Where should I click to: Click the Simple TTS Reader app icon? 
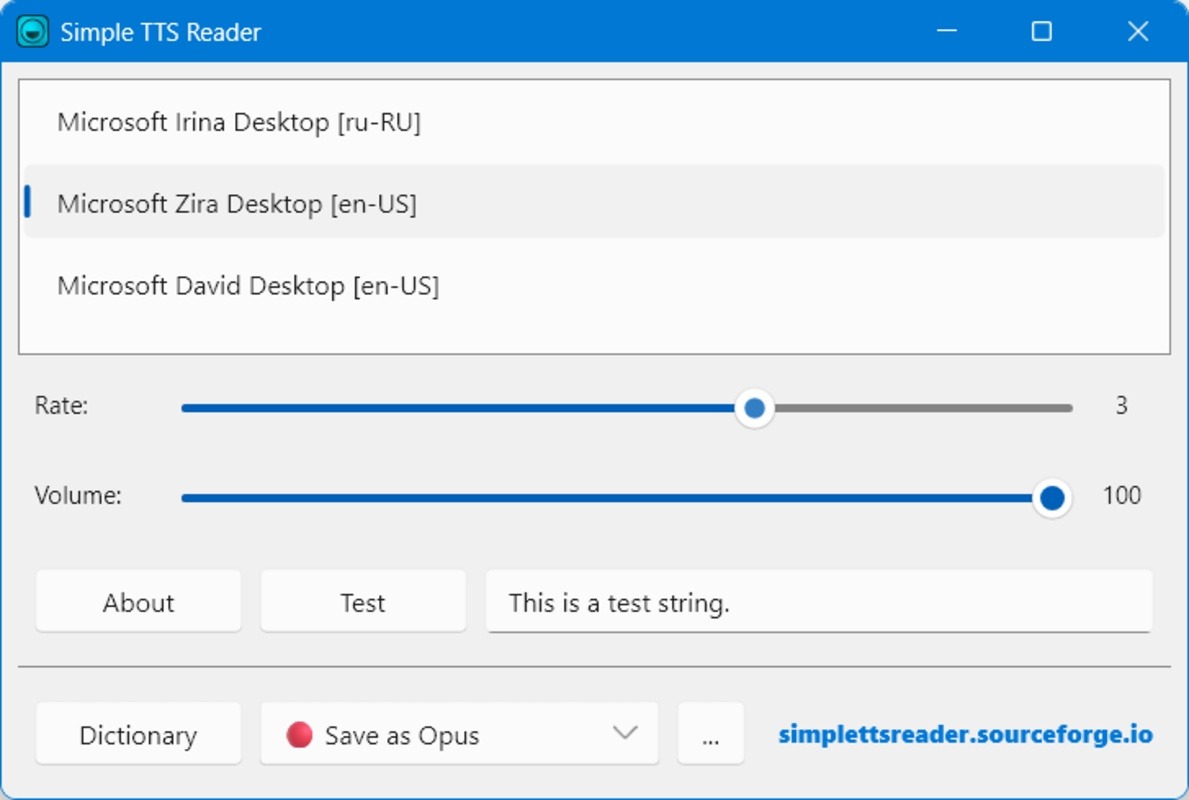(33, 32)
